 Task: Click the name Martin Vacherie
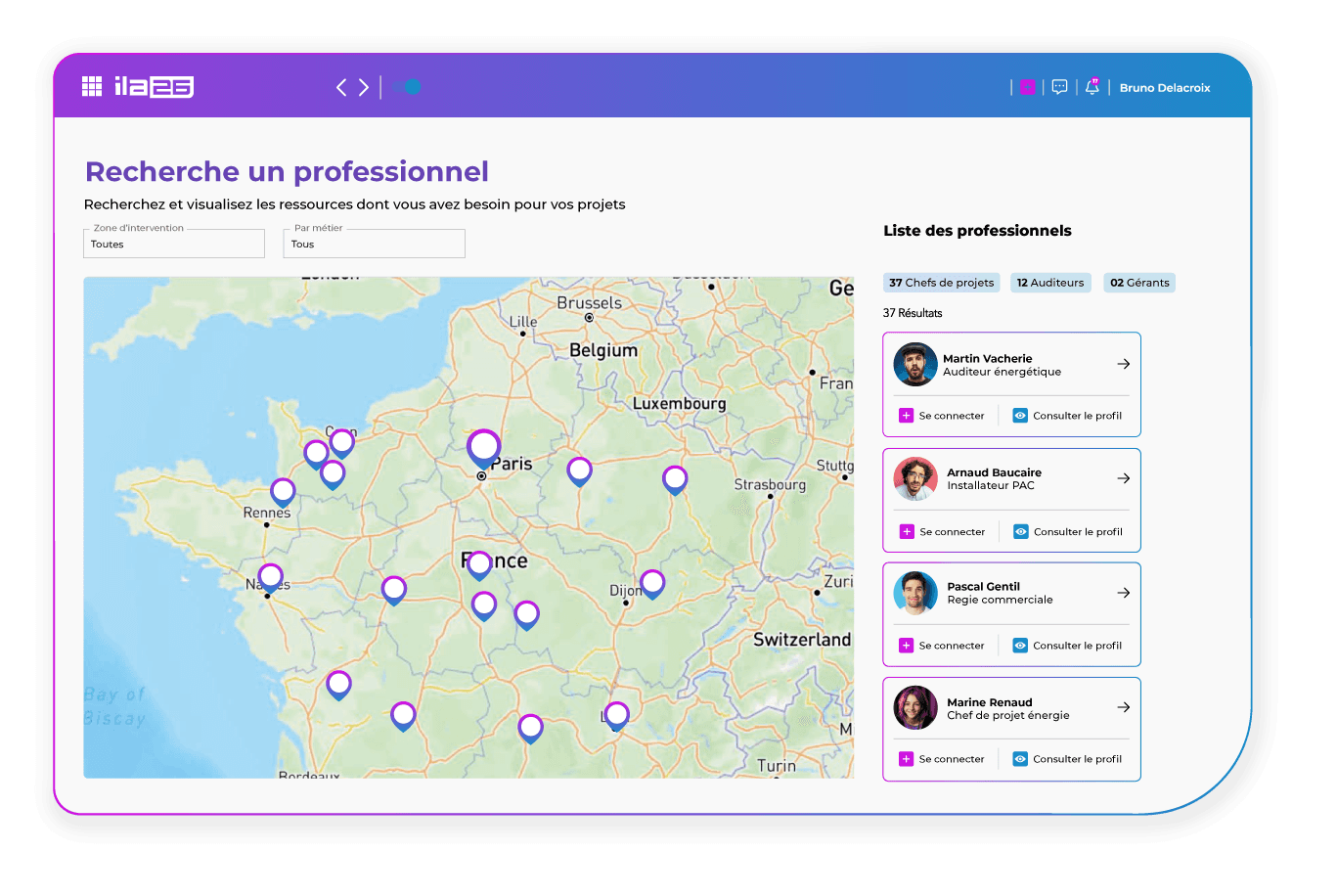pyautogui.click(x=987, y=359)
